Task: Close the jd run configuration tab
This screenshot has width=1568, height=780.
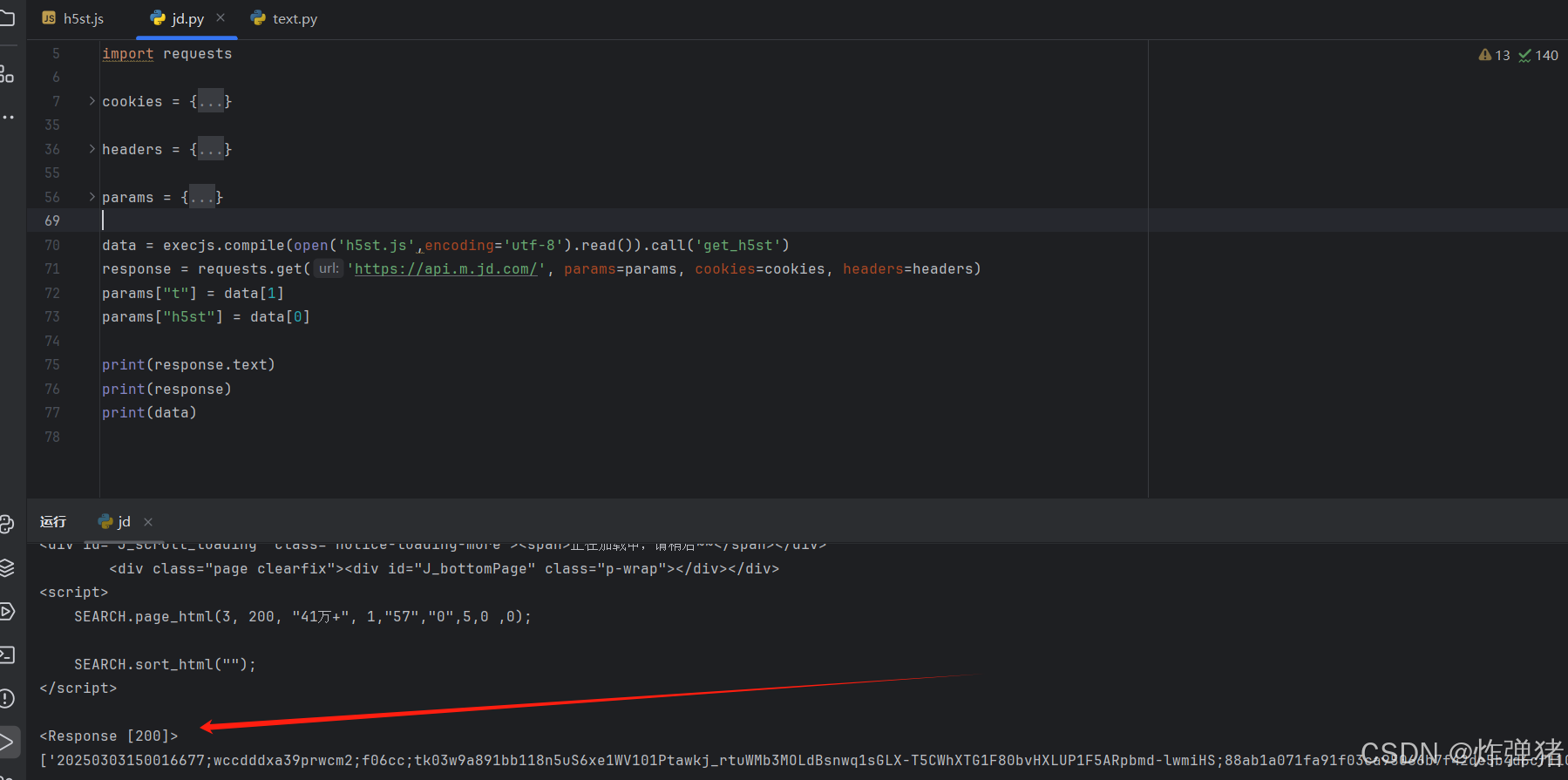Action: click(148, 522)
